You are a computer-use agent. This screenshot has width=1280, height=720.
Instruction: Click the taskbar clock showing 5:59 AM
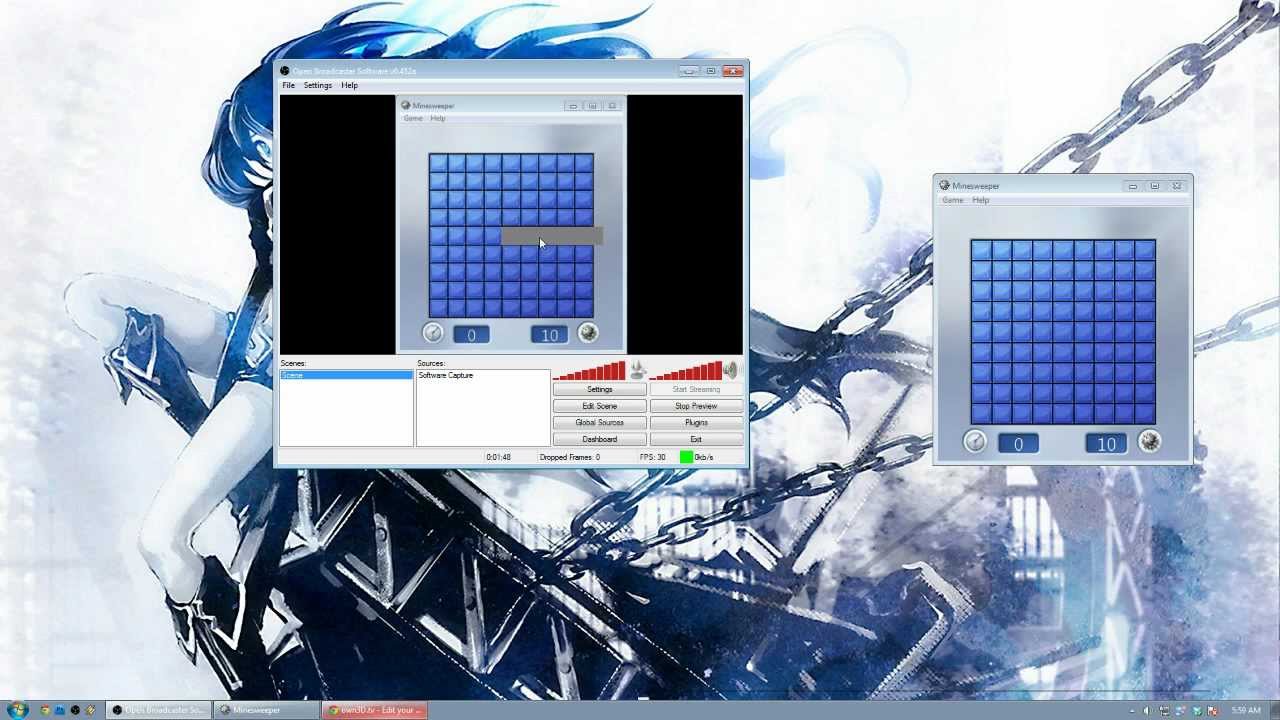point(1246,710)
